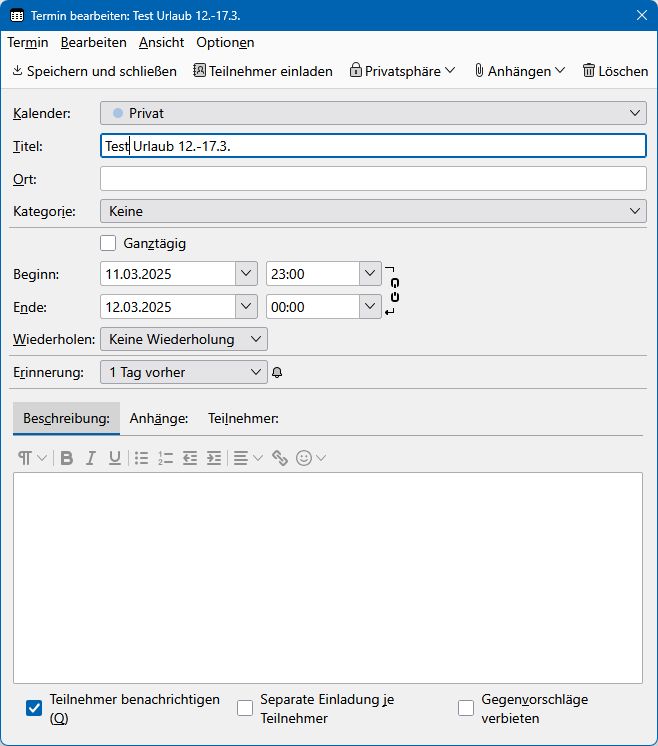Switch to the Teilnehmer tab
Image resolution: width=658 pixels, height=746 pixels.
243,419
